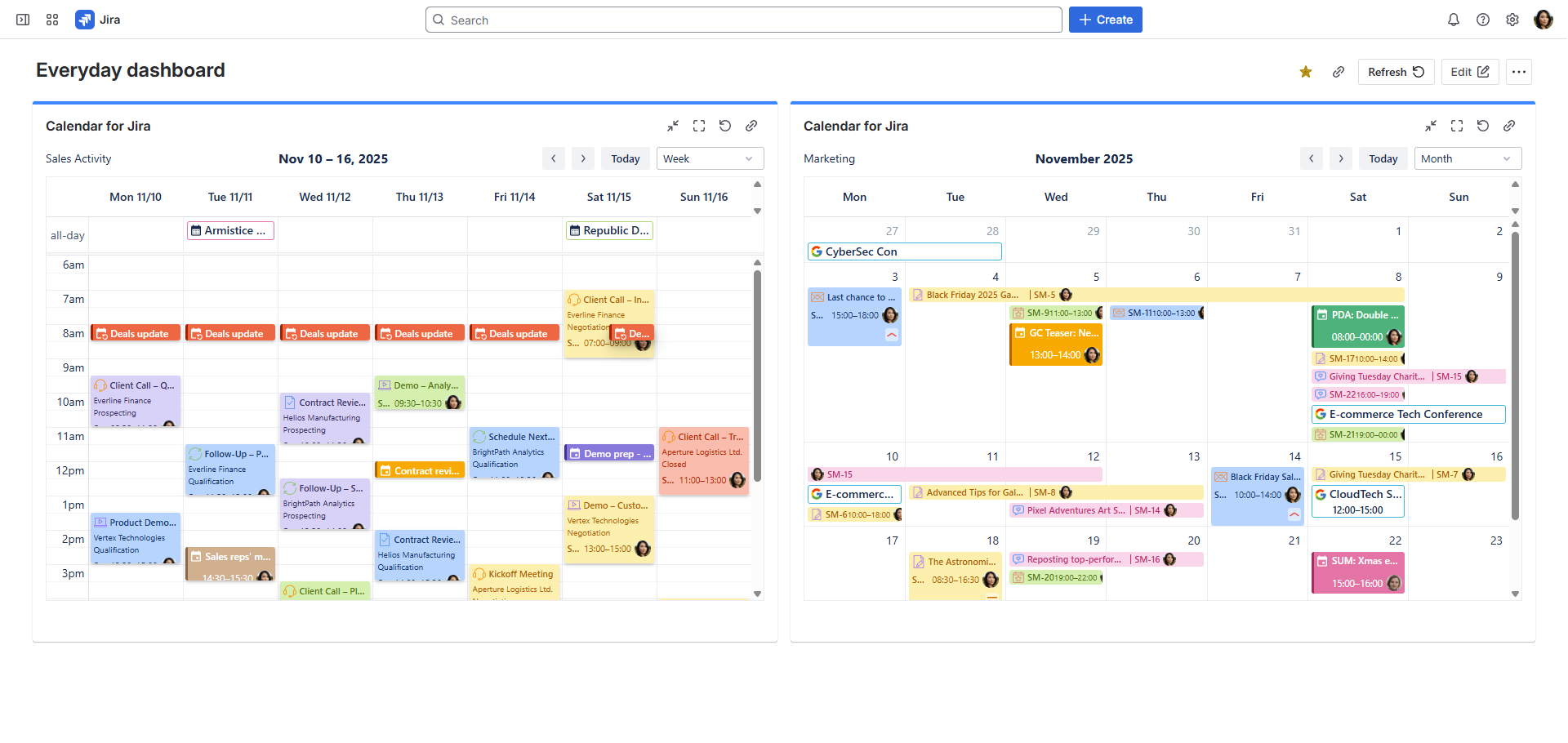Refresh the Sales Activity calendar gadget
1568x743 pixels.
tap(725, 126)
